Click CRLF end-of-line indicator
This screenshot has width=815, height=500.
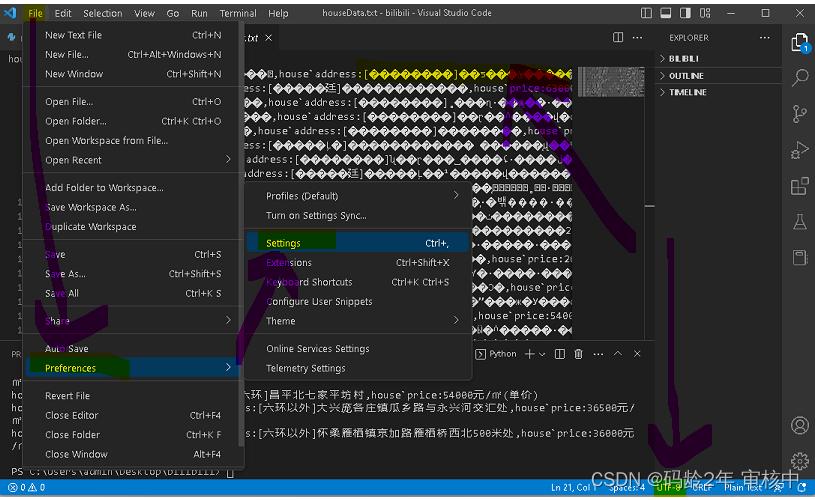pyautogui.click(x=702, y=488)
